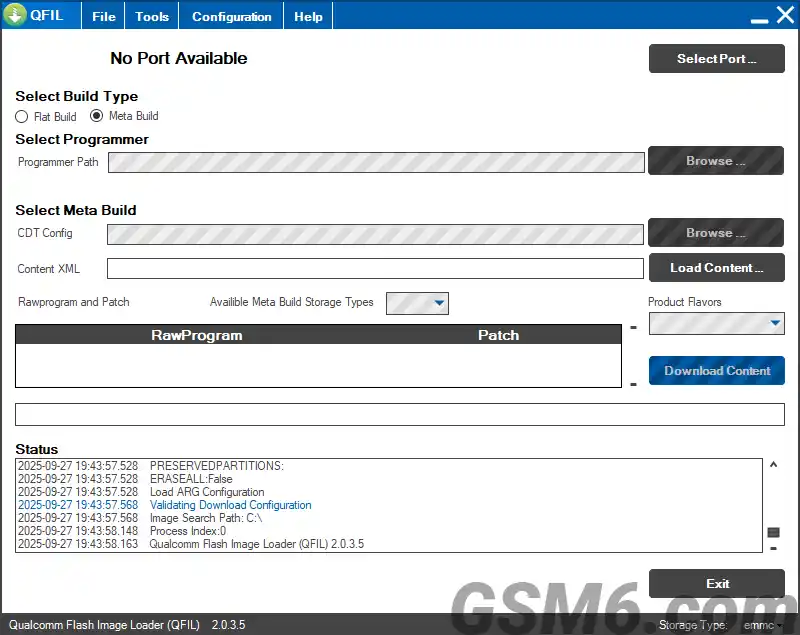The height and width of the screenshot is (635, 800).
Task: Click the upper minus icon beside RawProgram table
Action: pos(633,328)
